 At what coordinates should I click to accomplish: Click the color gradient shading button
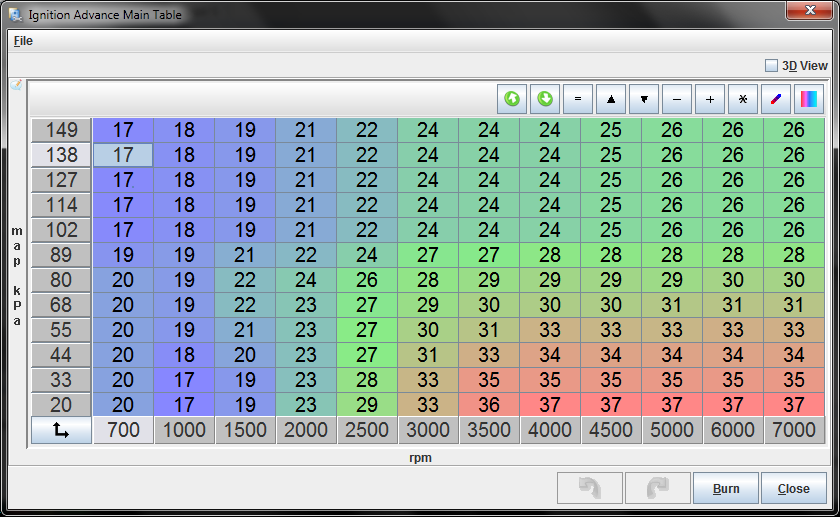[x=809, y=99]
